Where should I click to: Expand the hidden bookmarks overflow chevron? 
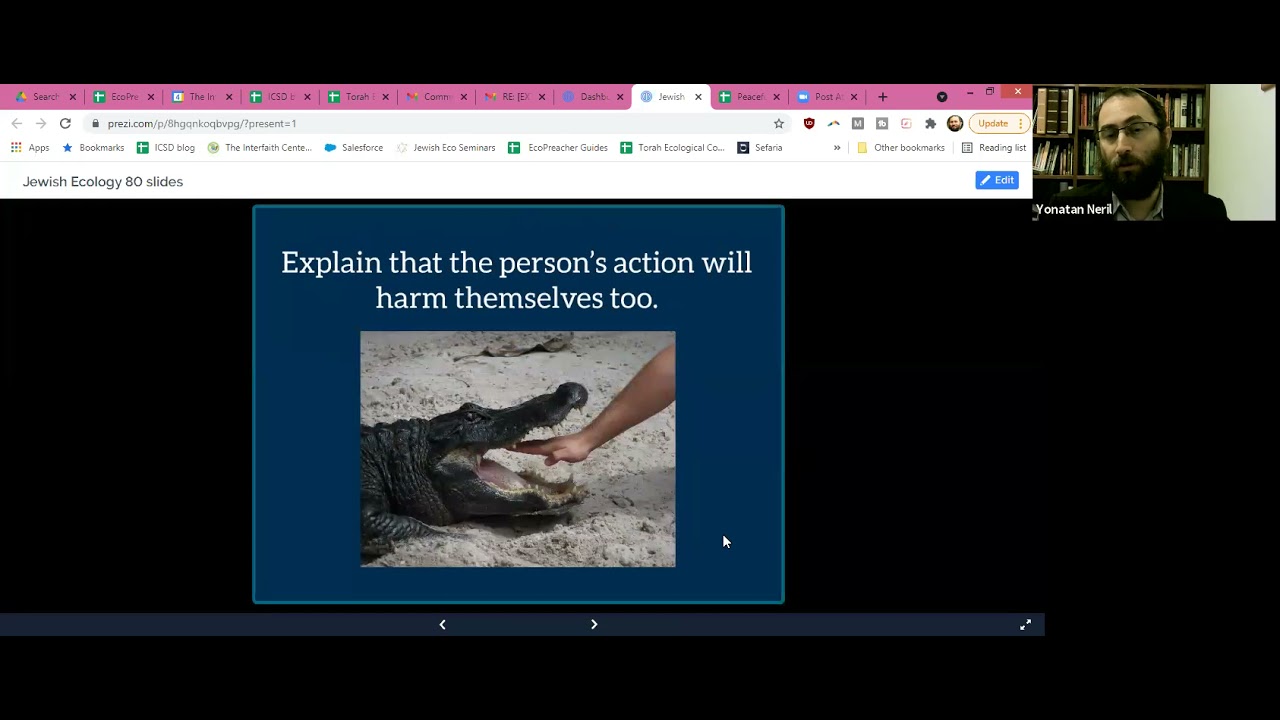837,148
